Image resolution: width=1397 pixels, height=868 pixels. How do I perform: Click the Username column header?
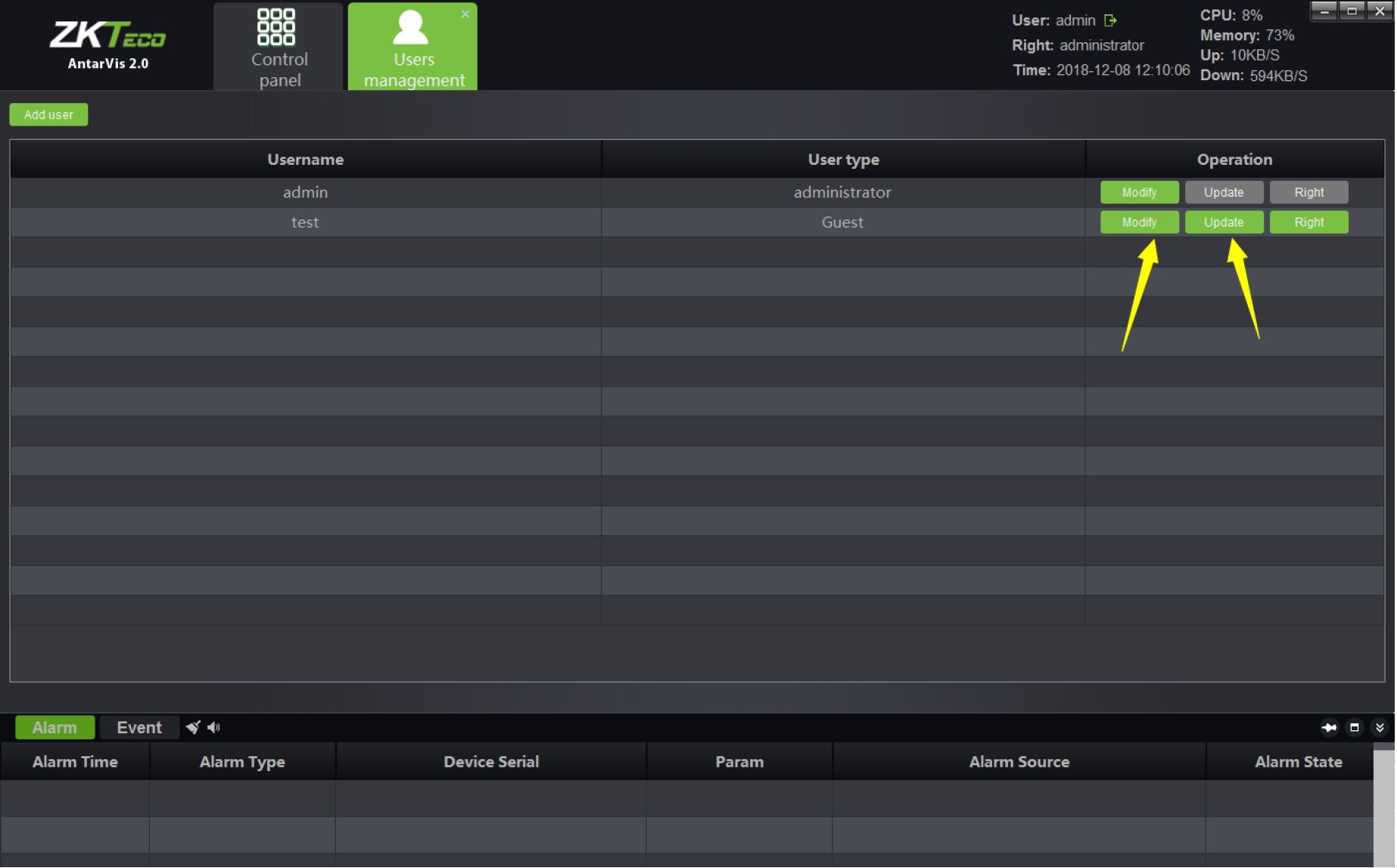tap(306, 160)
